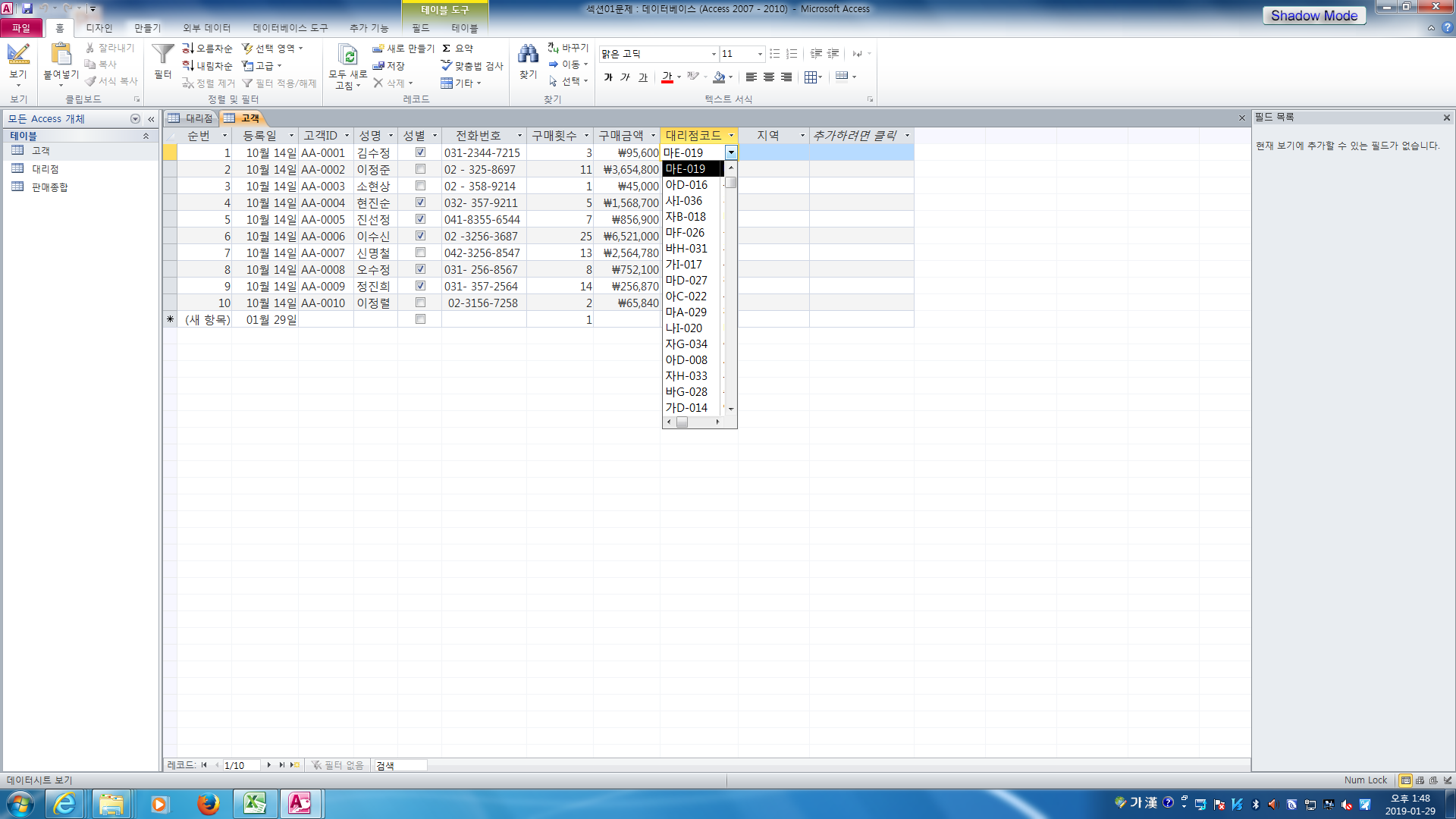Select 사I-036 from the dropdown list

(x=684, y=201)
